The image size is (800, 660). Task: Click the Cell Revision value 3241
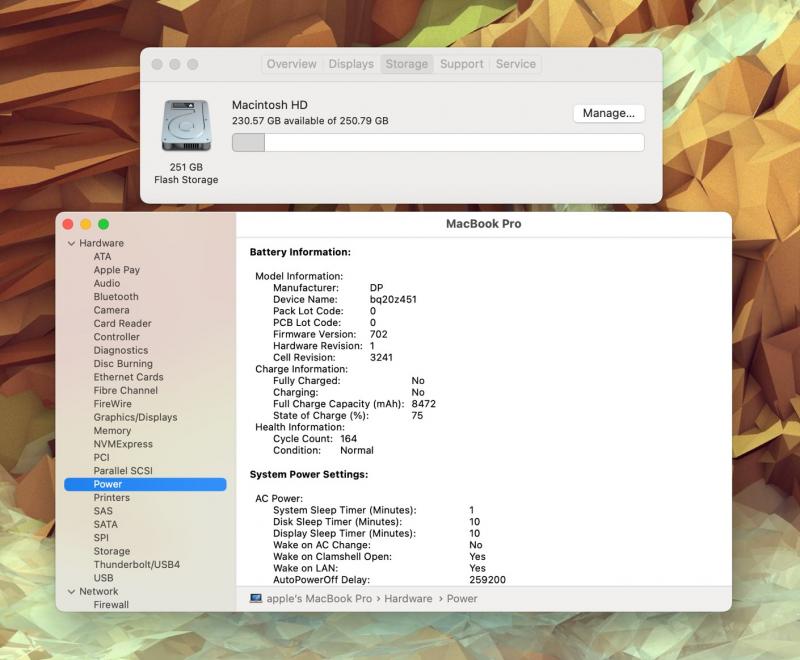[381, 358]
